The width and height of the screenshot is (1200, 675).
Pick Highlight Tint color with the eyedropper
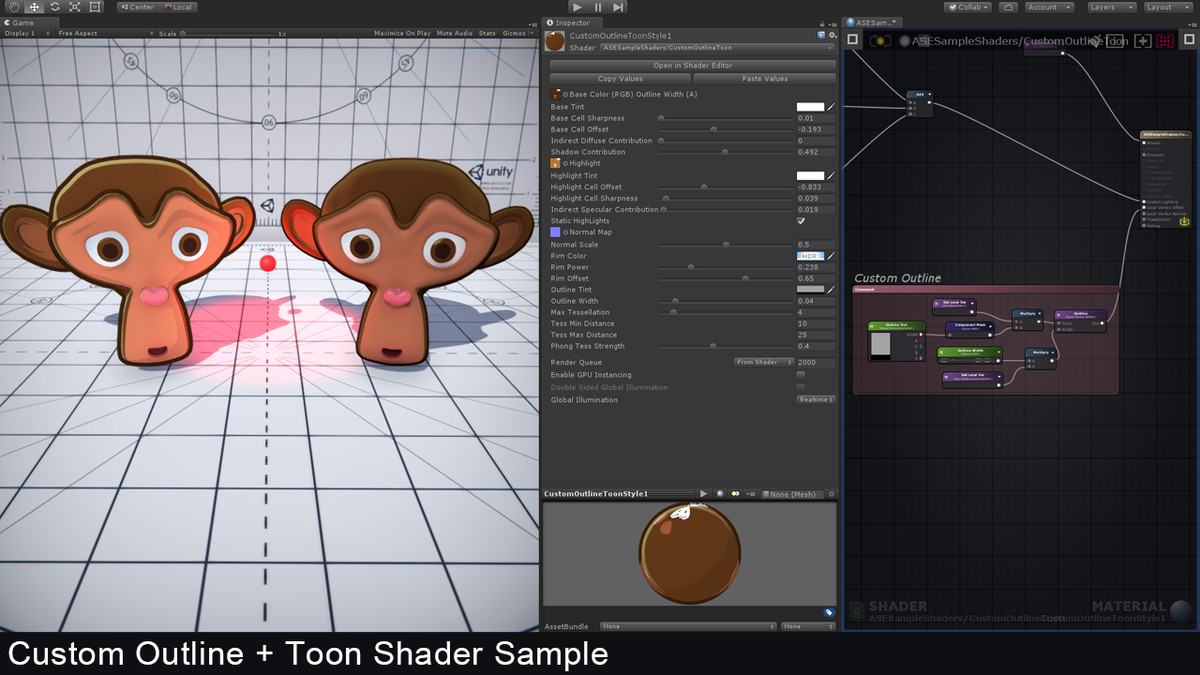831,176
